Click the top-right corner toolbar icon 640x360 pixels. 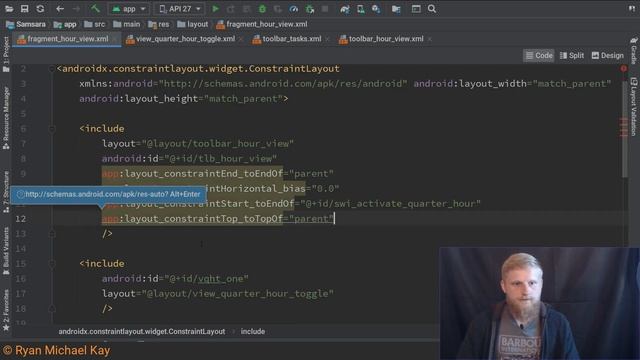(632, 9)
